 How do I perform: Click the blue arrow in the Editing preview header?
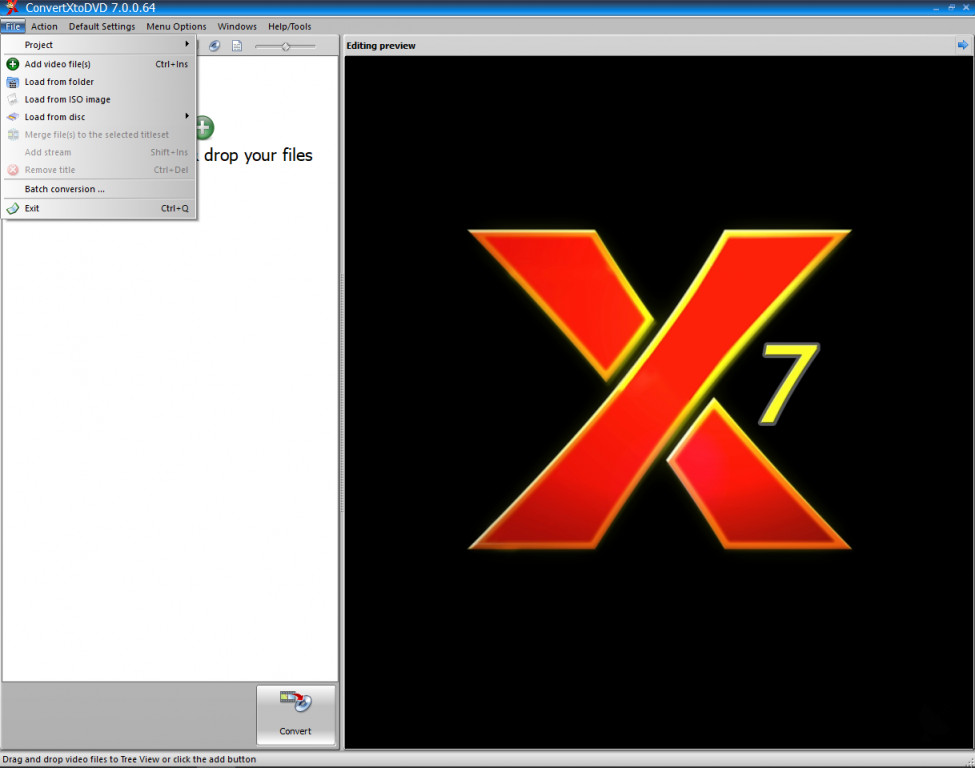(962, 45)
